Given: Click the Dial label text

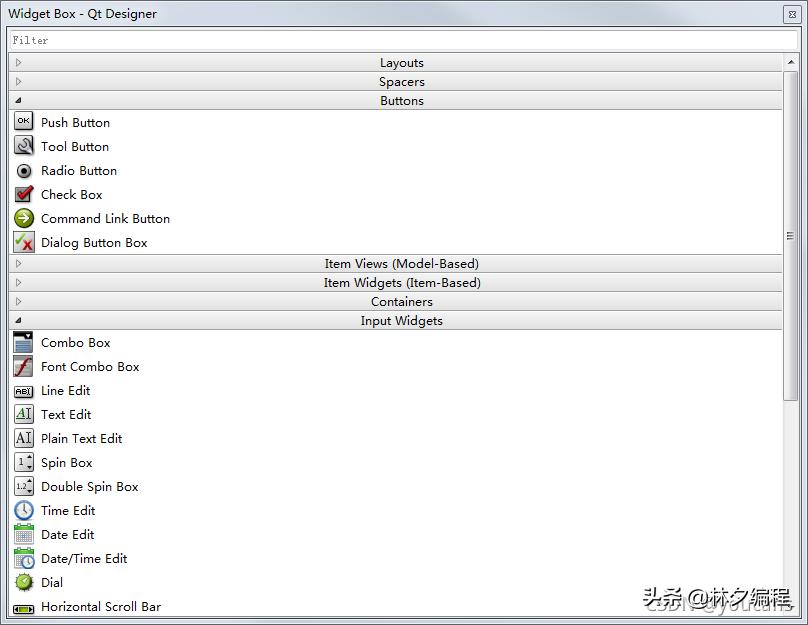Looking at the screenshot, I should coord(53,583).
